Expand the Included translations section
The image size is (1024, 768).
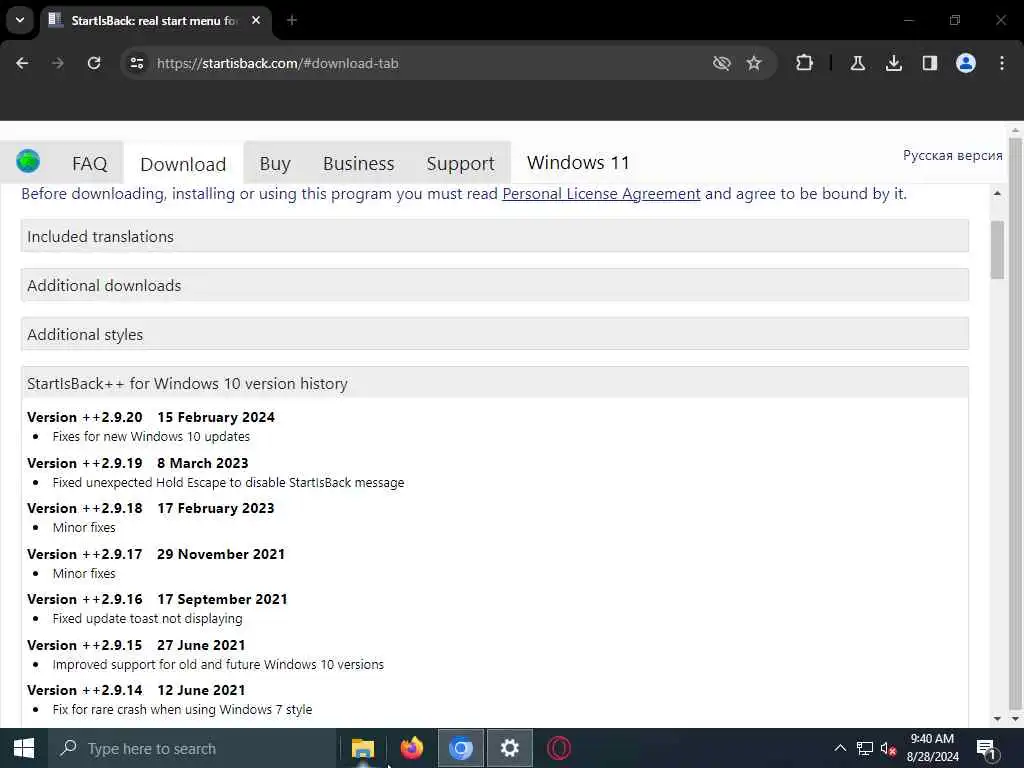tap(494, 236)
